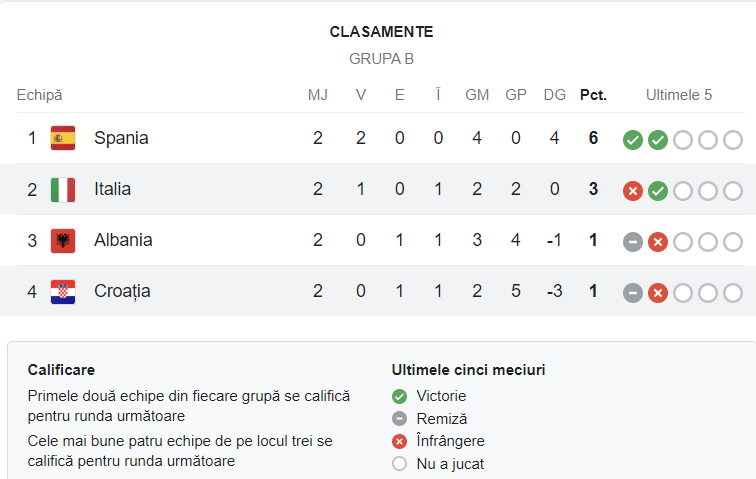Click the Italy flag icon
The width and height of the screenshot is (756, 479).
63,190
